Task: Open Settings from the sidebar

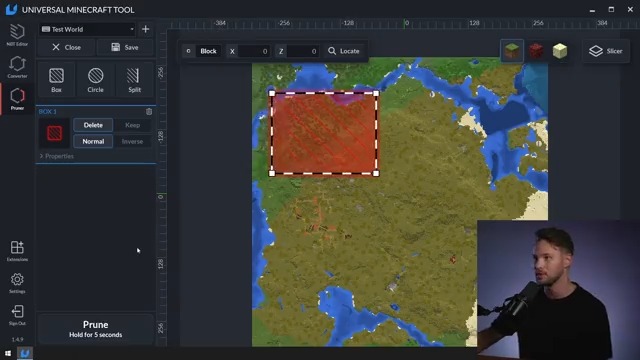Action: [17, 282]
